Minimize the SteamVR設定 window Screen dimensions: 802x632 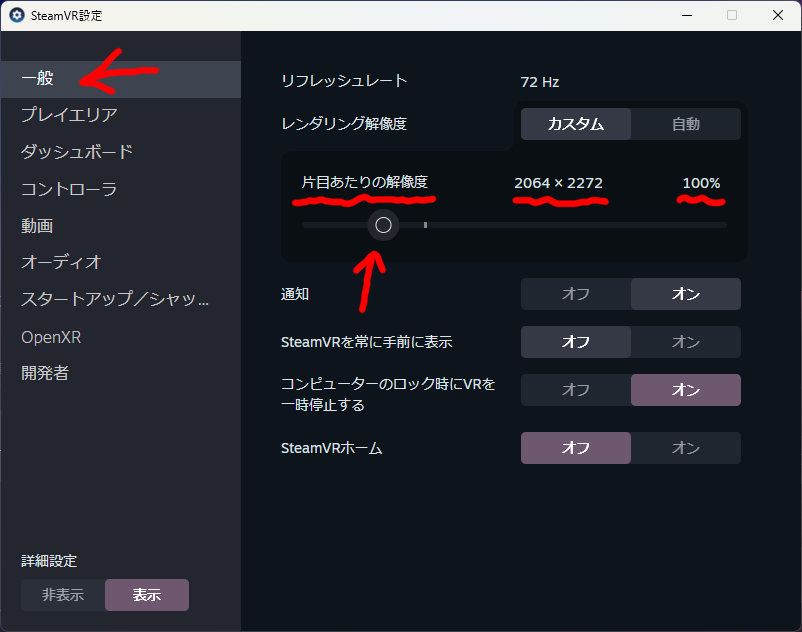687,15
